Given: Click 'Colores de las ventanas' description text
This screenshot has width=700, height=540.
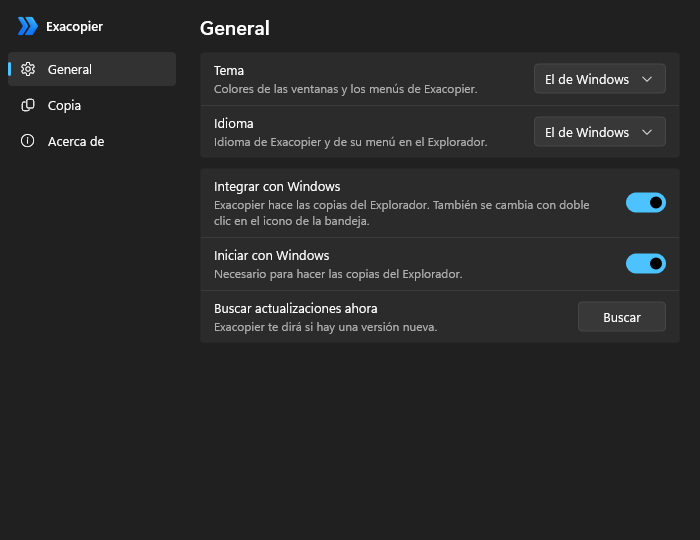Looking at the screenshot, I should coord(346,89).
